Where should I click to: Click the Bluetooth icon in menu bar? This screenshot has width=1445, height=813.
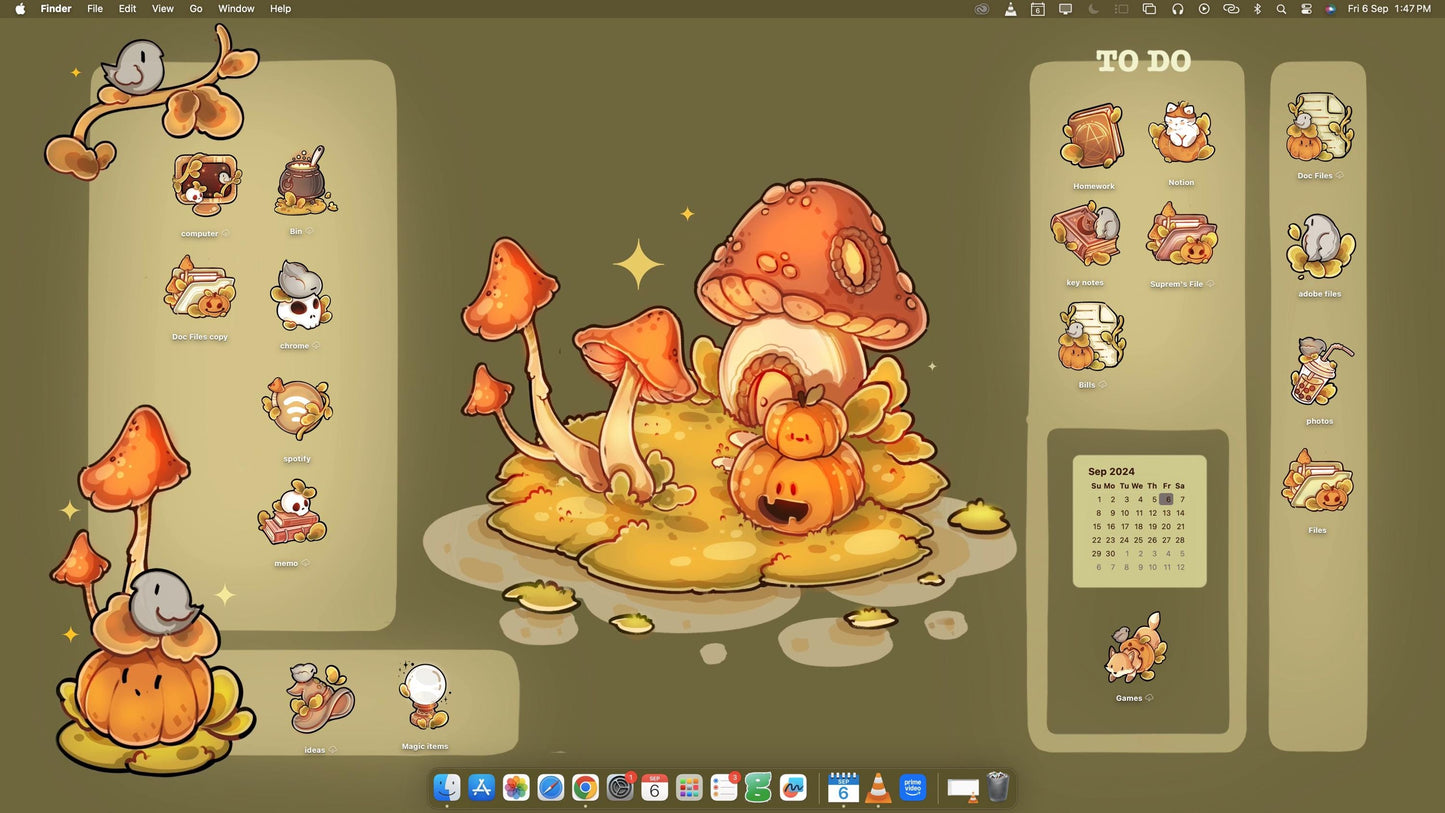click(1257, 9)
